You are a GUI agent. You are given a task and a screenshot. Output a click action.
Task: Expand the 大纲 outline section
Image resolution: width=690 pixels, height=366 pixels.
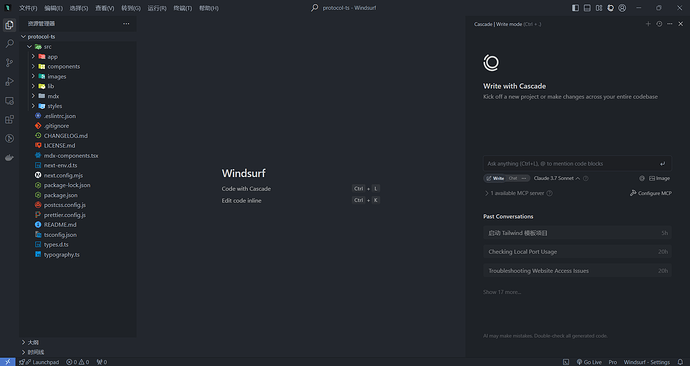pyautogui.click(x=78, y=342)
